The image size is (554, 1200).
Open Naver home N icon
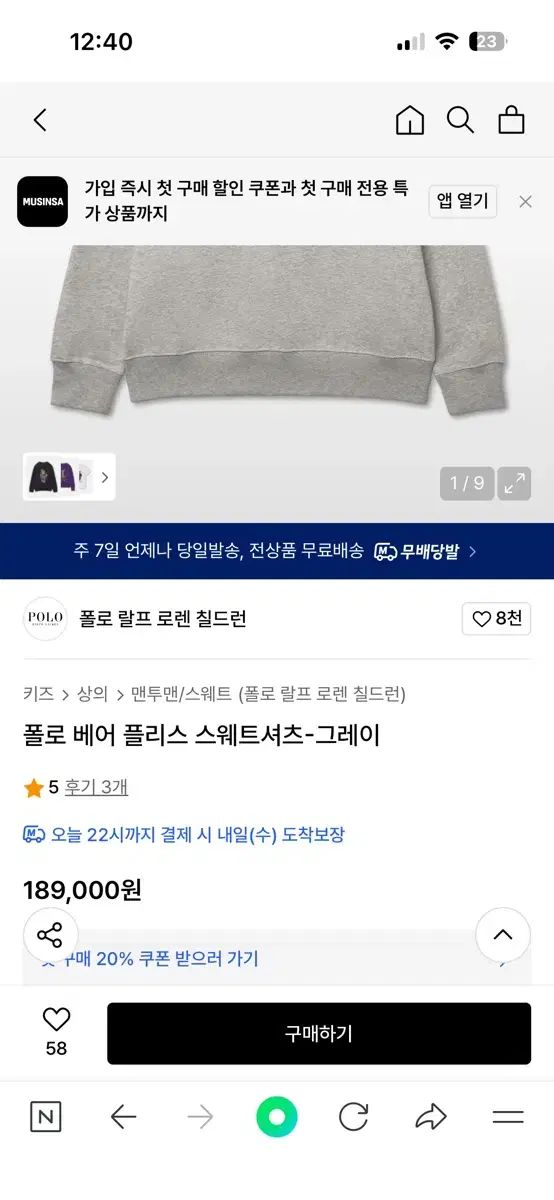coord(45,1117)
